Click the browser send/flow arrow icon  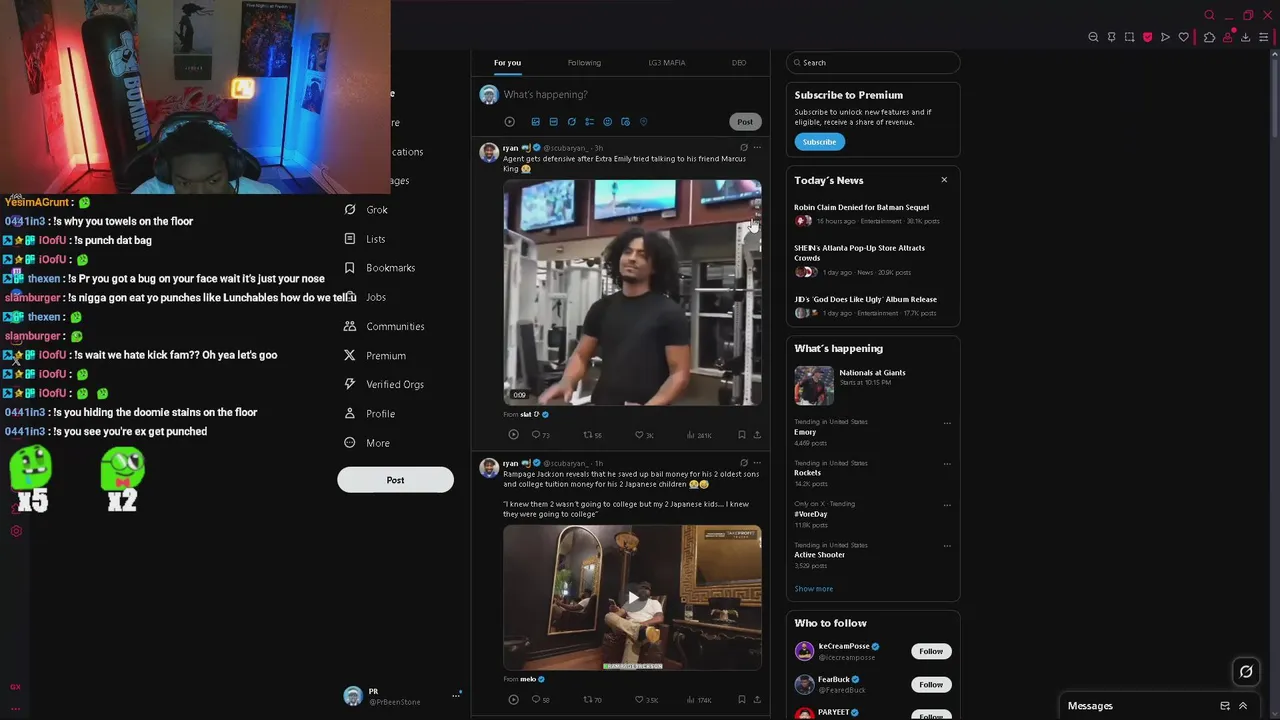(x=1165, y=37)
